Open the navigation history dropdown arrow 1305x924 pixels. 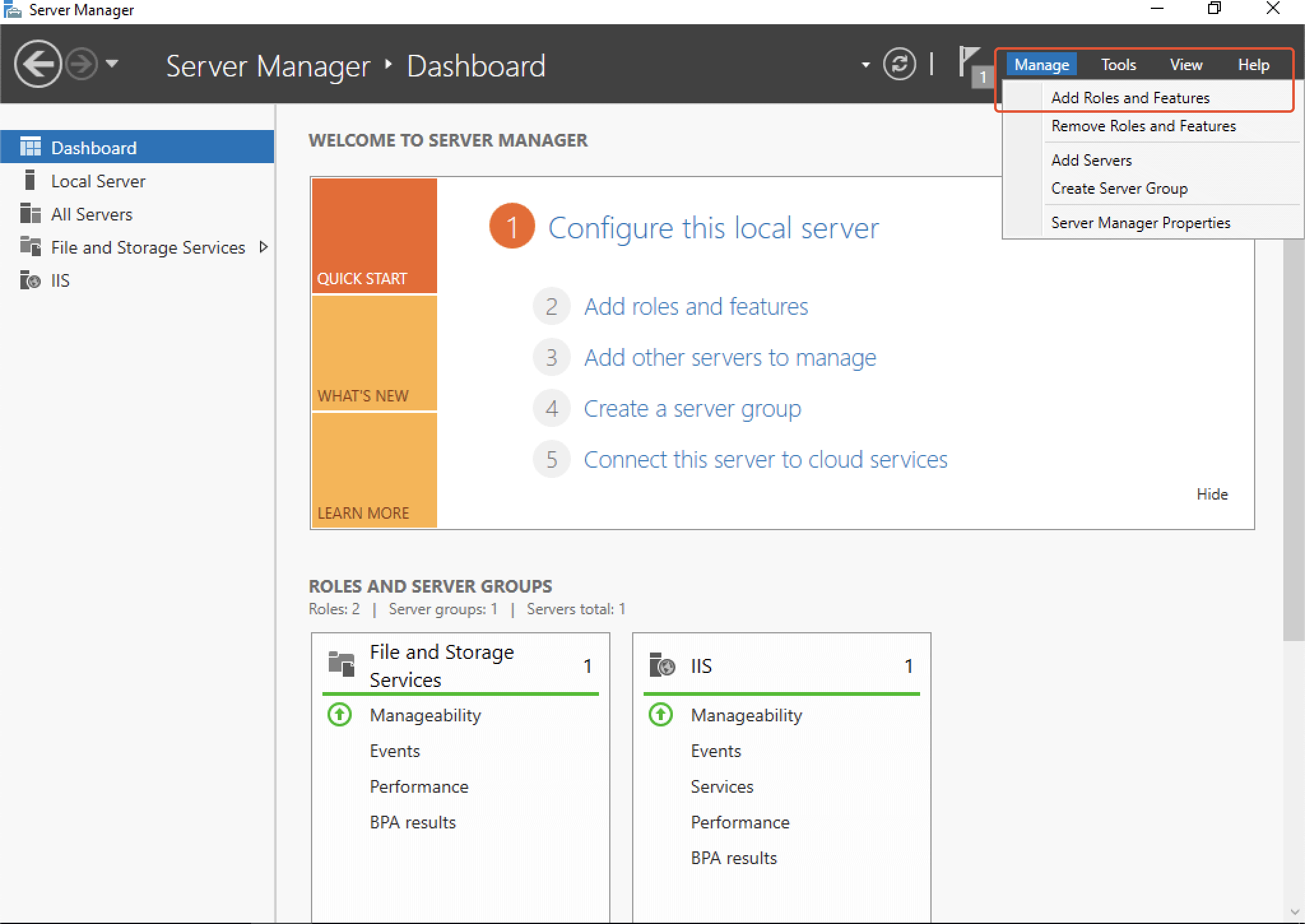[x=112, y=63]
